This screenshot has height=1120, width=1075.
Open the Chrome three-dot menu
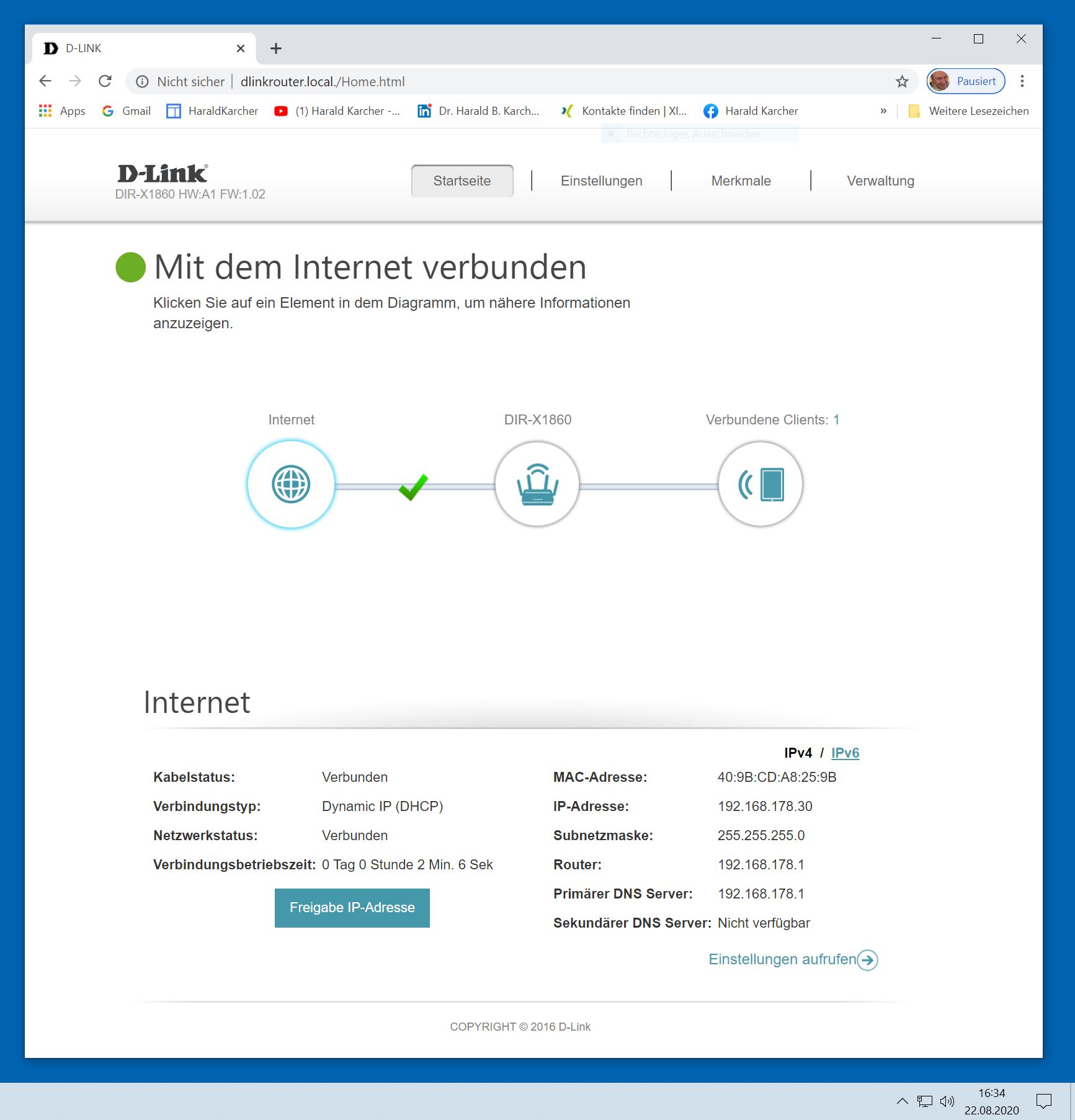pyautogui.click(x=1022, y=81)
